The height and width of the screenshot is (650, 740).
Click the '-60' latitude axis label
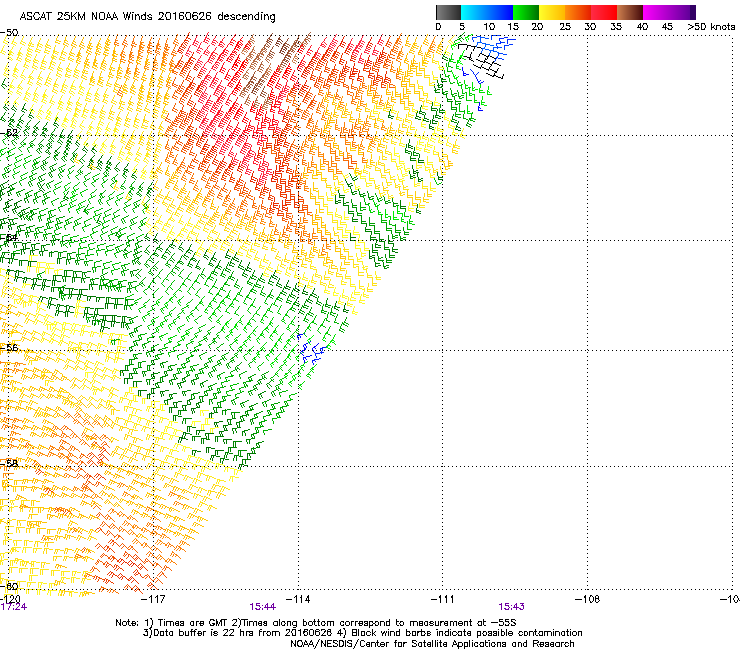9,586
